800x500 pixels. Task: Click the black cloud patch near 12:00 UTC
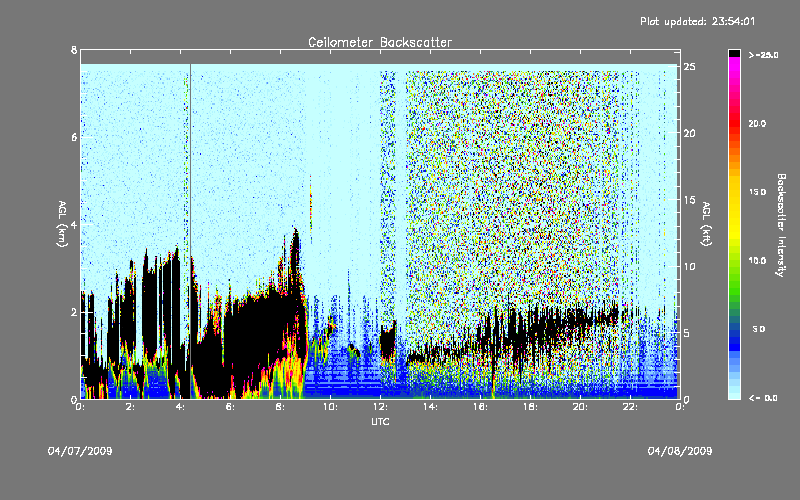click(388, 343)
